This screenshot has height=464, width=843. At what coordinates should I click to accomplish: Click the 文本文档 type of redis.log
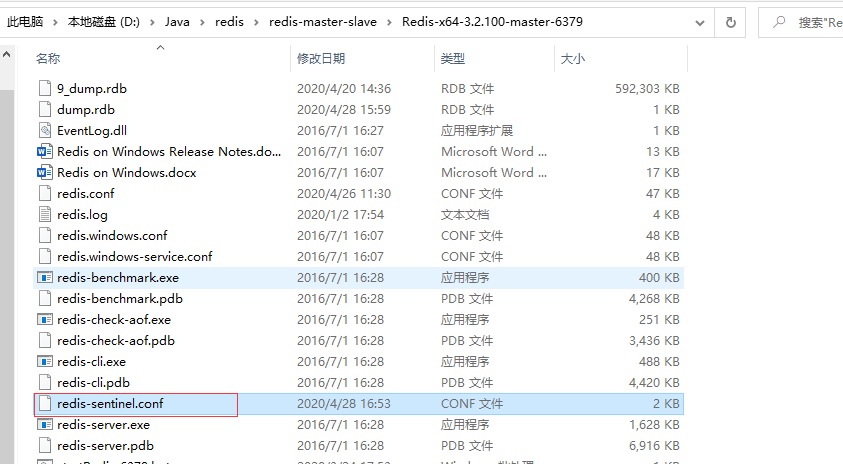pos(465,215)
